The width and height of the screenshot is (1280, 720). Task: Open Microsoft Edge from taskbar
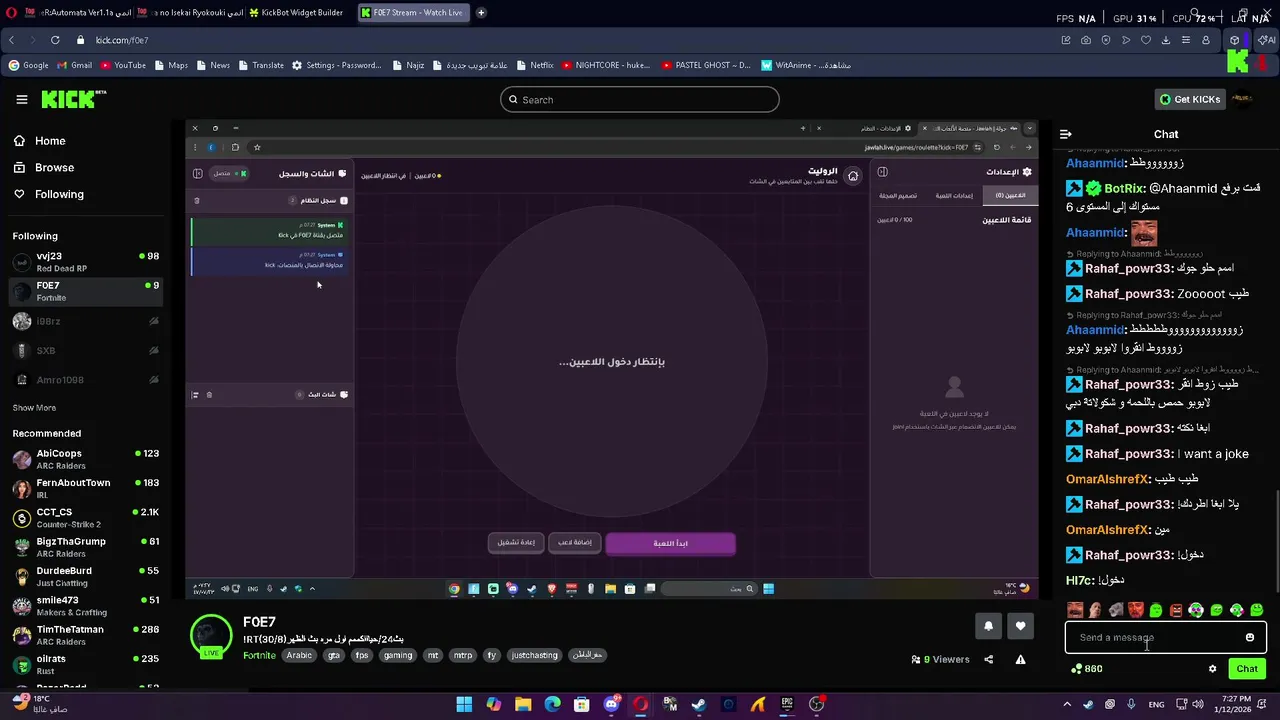[x=553, y=704]
